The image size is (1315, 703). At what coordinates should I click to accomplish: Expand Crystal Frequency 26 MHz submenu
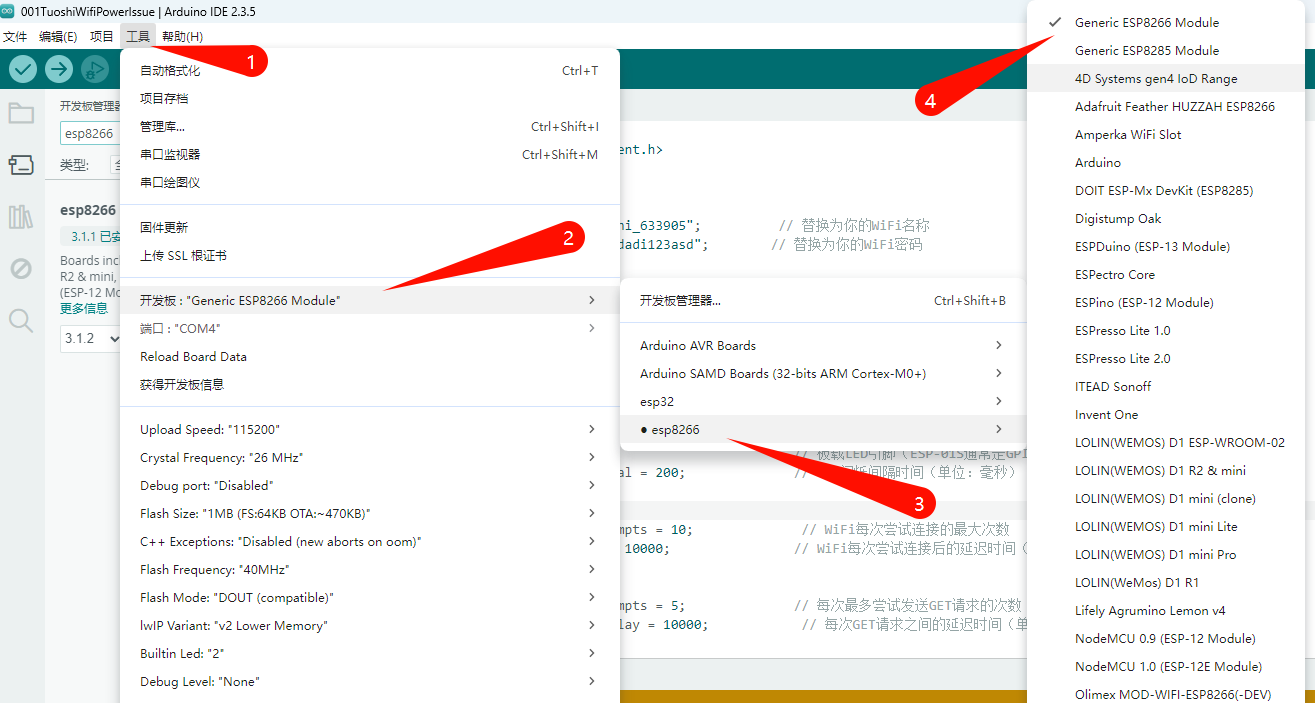point(370,458)
